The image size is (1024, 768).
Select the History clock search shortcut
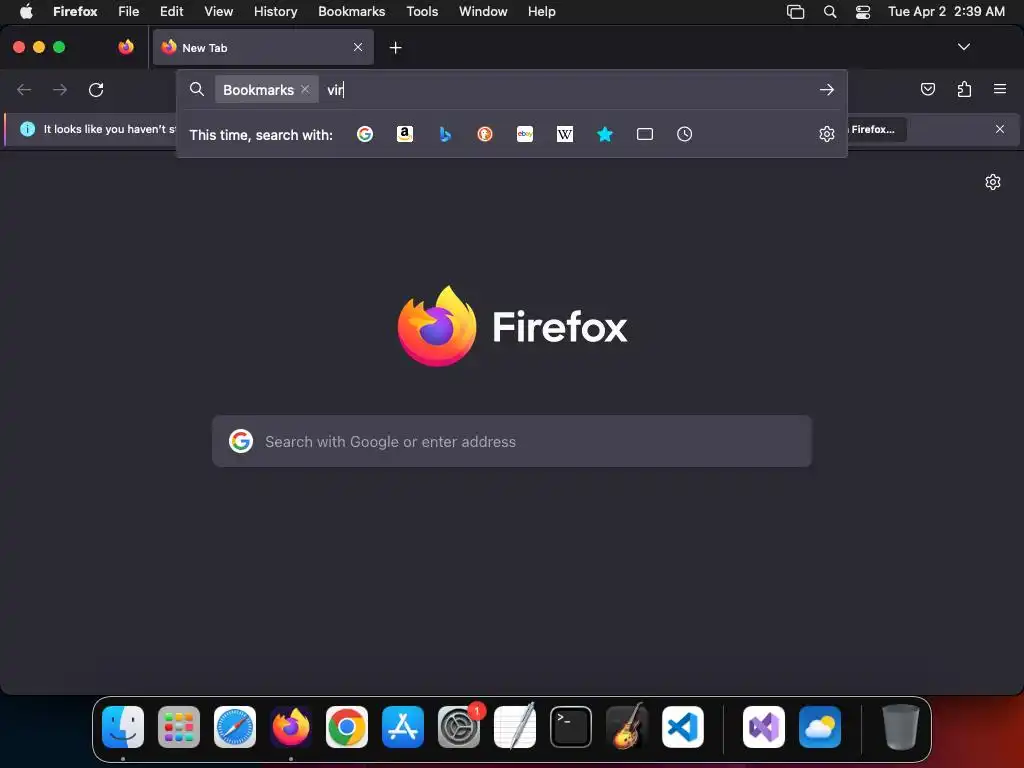pos(684,135)
